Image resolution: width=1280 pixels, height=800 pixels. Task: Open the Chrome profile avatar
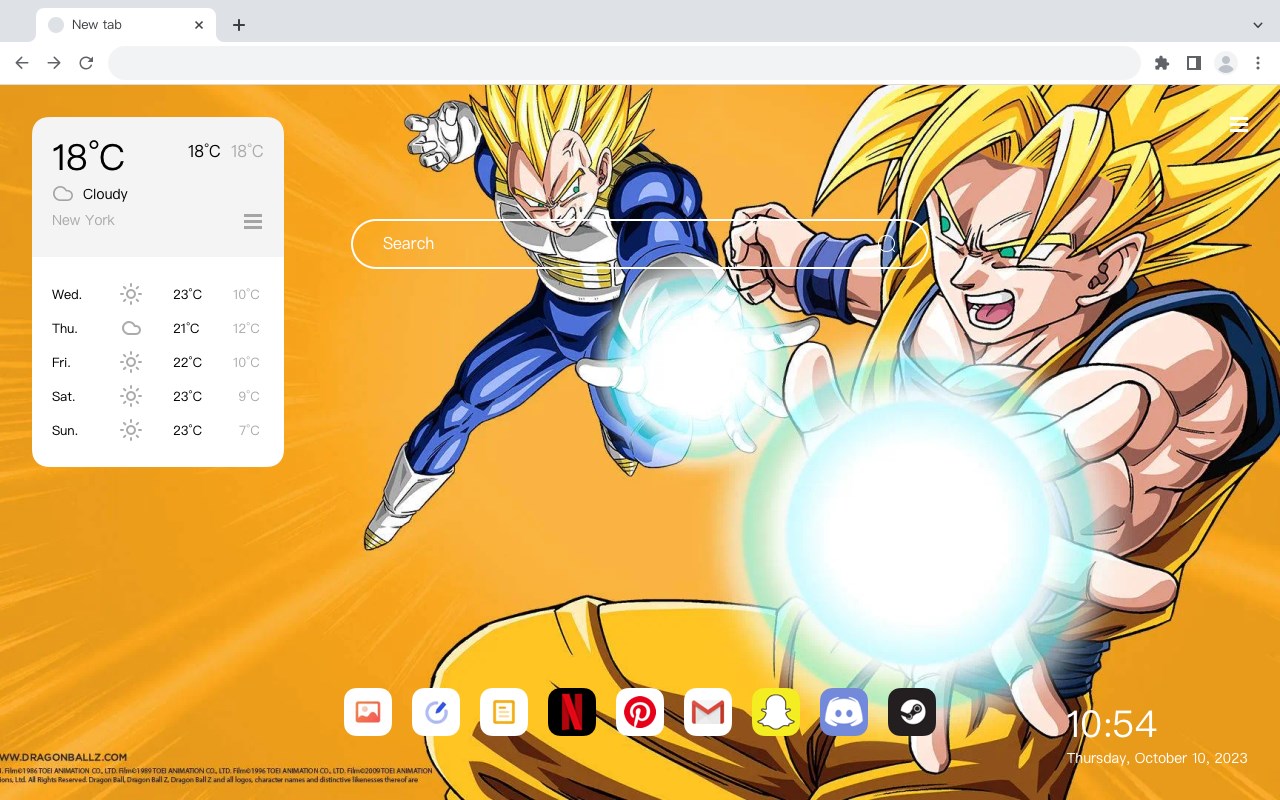coord(1225,63)
